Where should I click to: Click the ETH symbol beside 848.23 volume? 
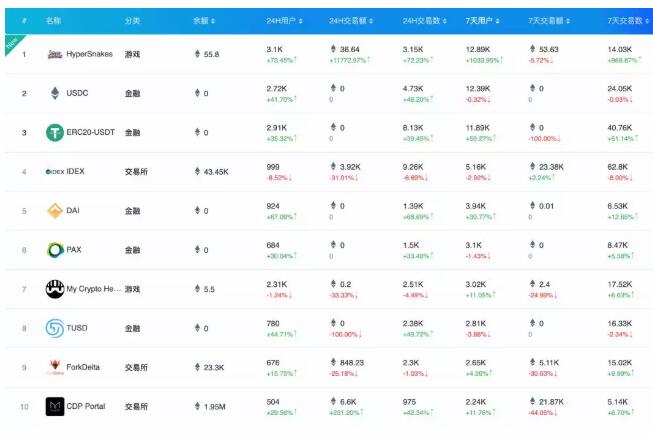coord(333,362)
